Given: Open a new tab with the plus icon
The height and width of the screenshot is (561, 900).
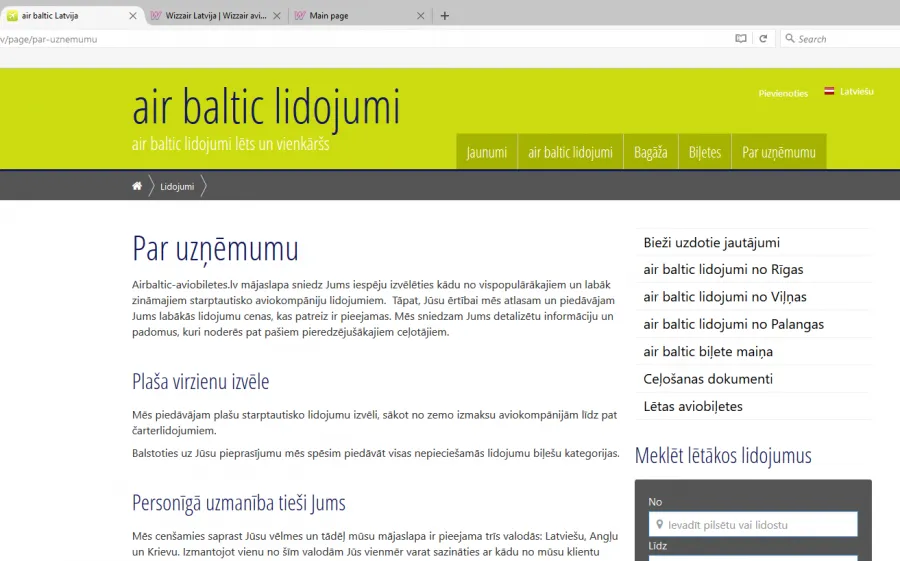Looking at the screenshot, I should [x=444, y=16].
